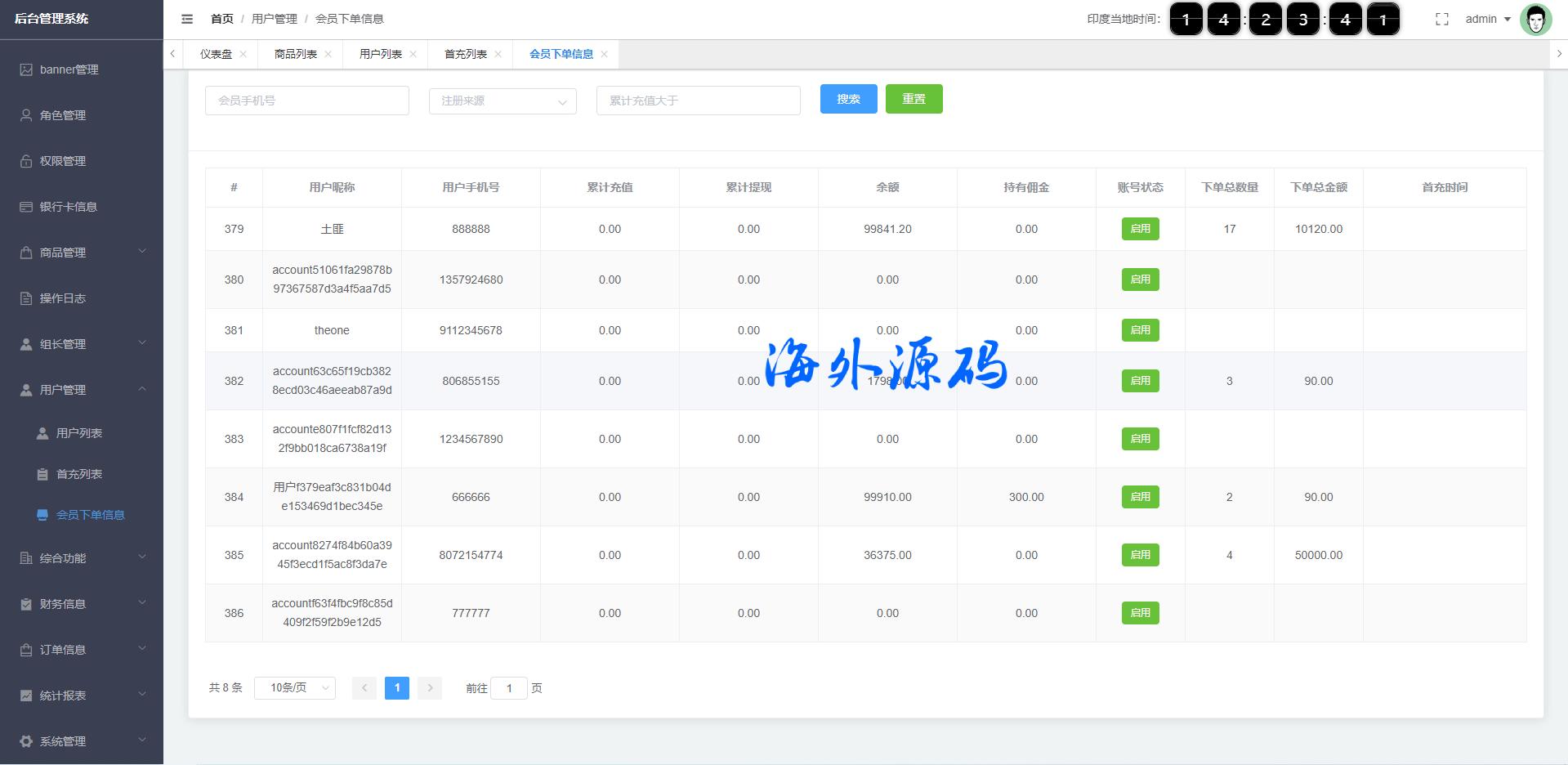Close the 商品列表 tab

pos(328,54)
